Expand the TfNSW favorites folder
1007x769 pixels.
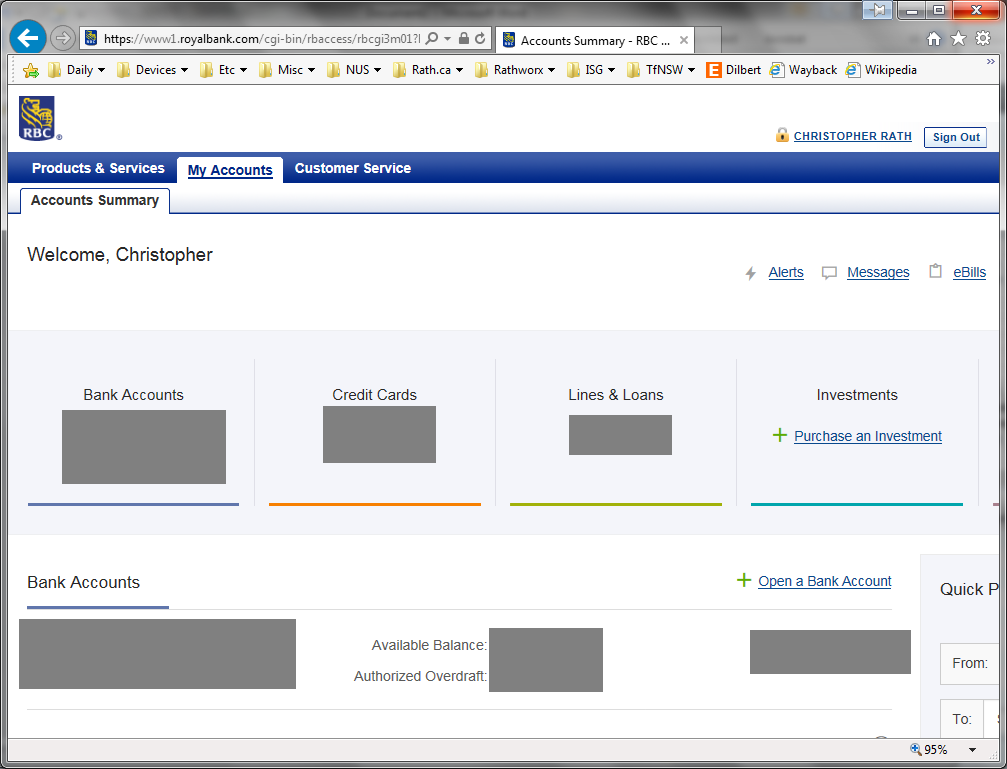click(x=661, y=70)
